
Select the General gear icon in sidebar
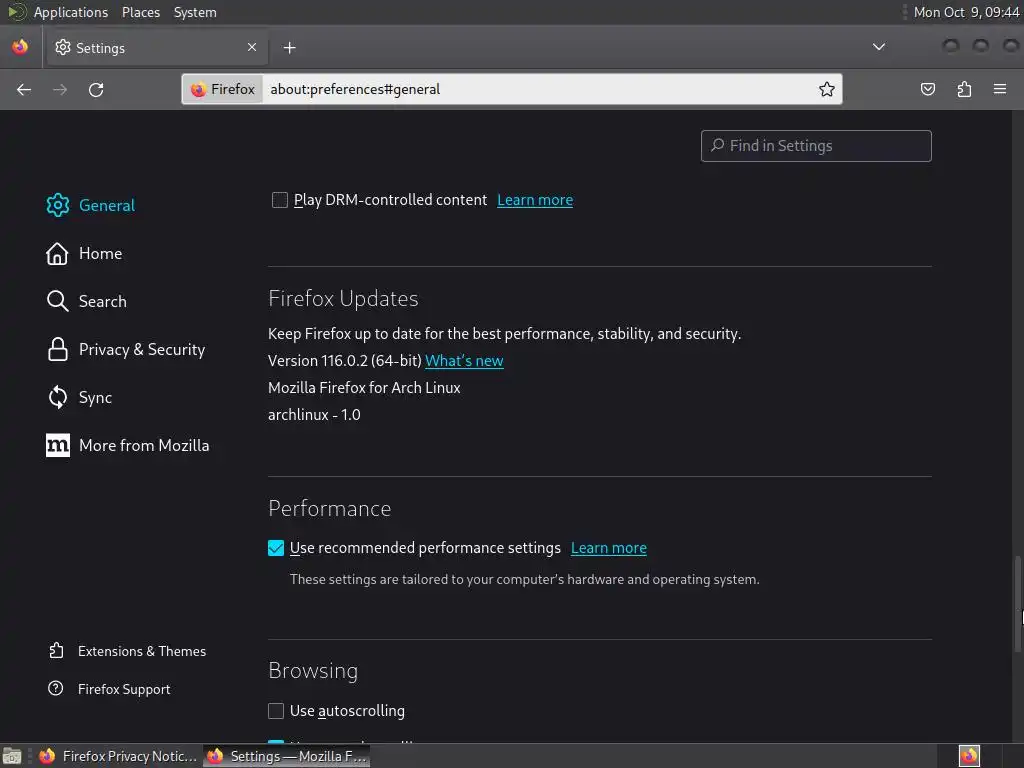pyautogui.click(x=57, y=205)
